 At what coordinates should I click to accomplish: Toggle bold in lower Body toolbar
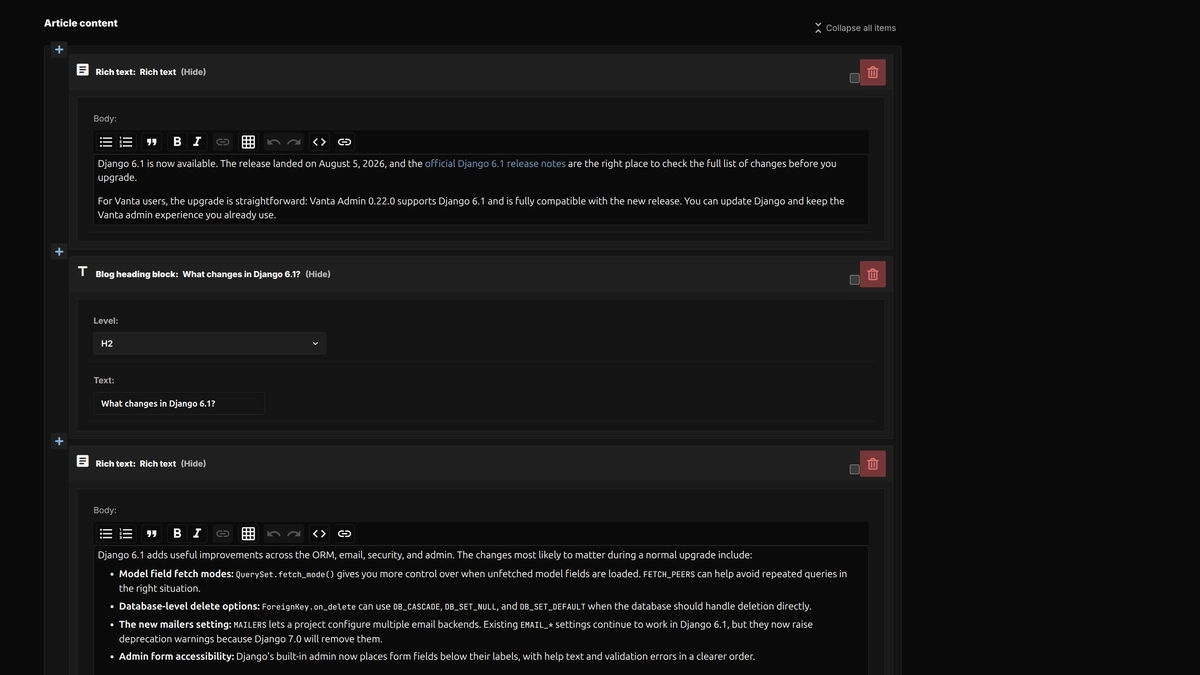177,534
